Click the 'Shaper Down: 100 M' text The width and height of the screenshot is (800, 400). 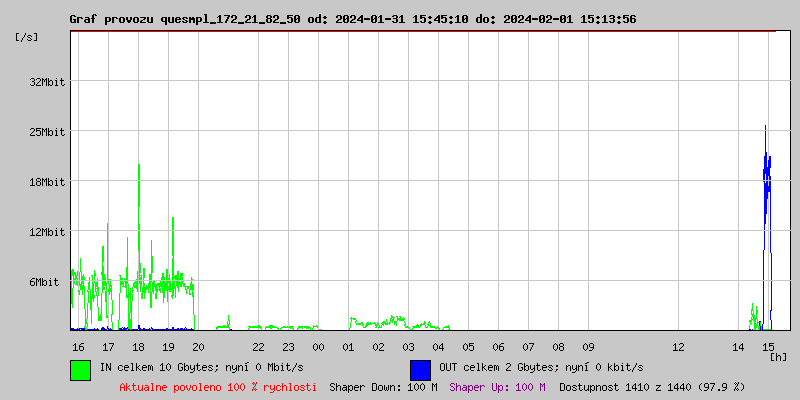tap(383, 387)
